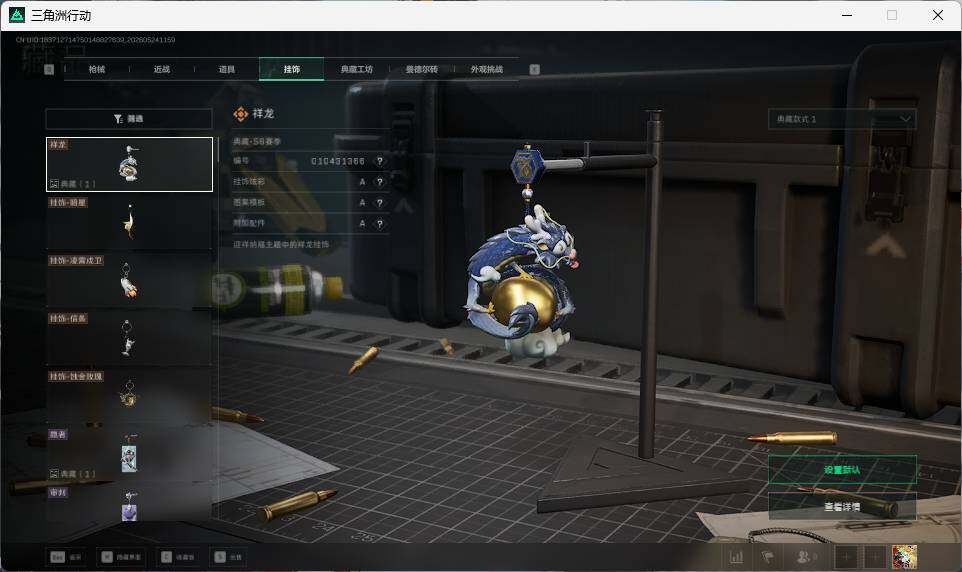
Task: Open the 外观挑战 appearance challenge tab
Action: [x=487, y=69]
